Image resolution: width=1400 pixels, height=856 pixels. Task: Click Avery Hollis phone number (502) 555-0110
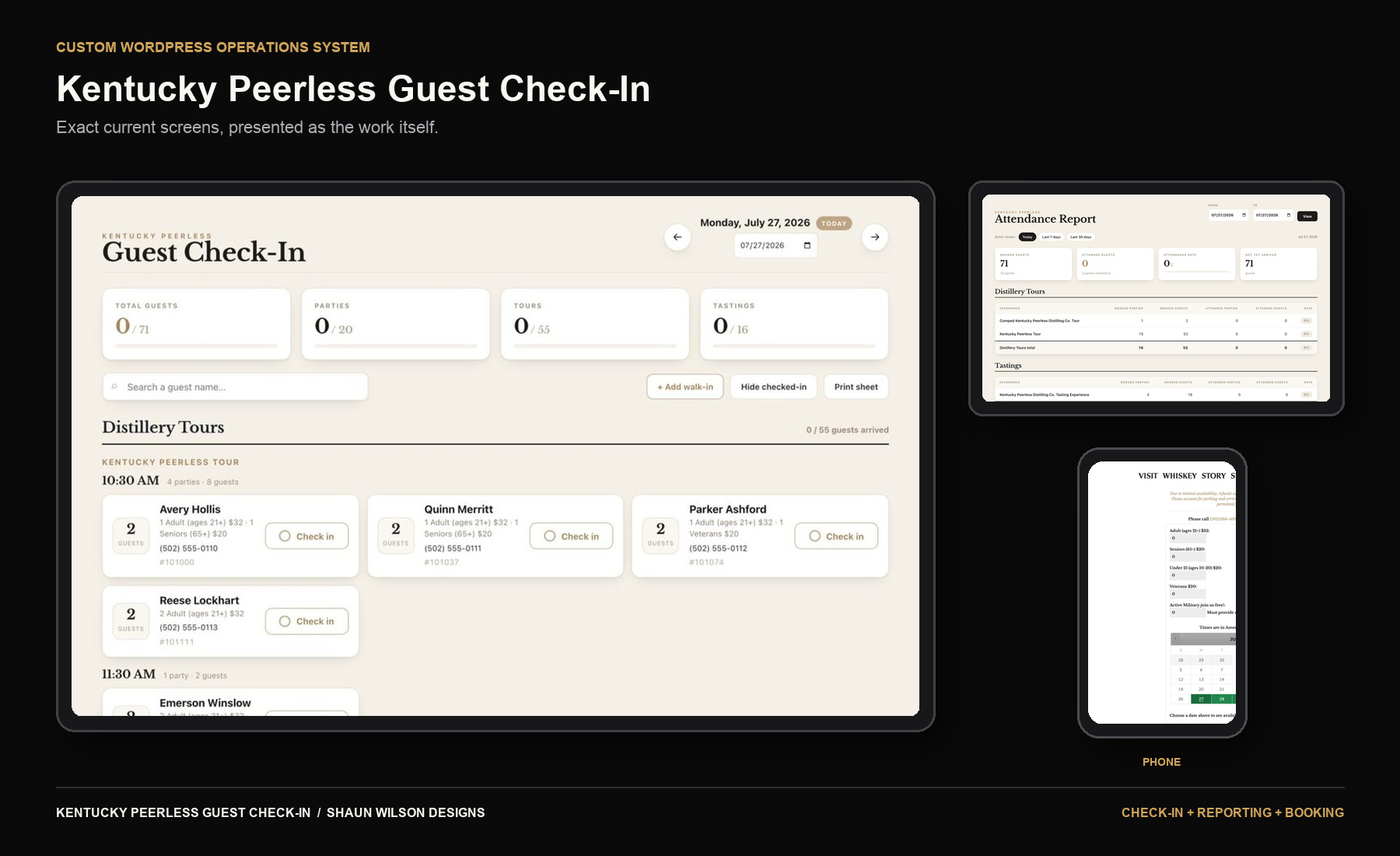189,549
